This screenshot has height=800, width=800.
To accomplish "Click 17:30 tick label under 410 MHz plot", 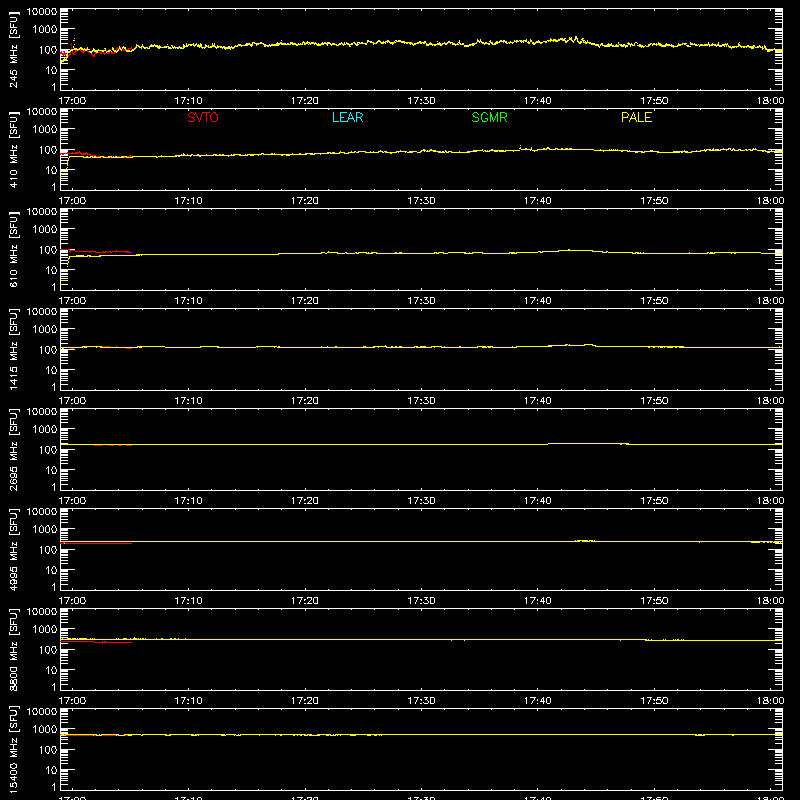I will tap(421, 201).
